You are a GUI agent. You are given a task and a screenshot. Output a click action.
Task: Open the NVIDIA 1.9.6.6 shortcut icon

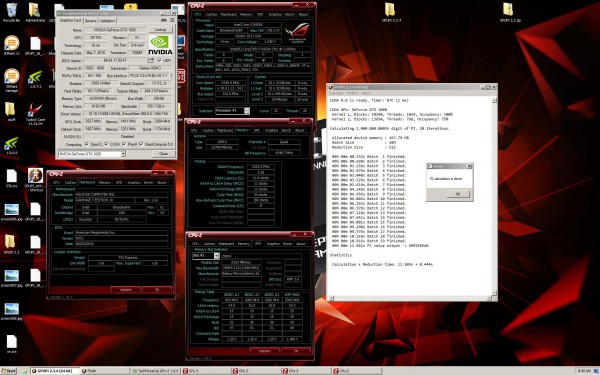pos(11,145)
